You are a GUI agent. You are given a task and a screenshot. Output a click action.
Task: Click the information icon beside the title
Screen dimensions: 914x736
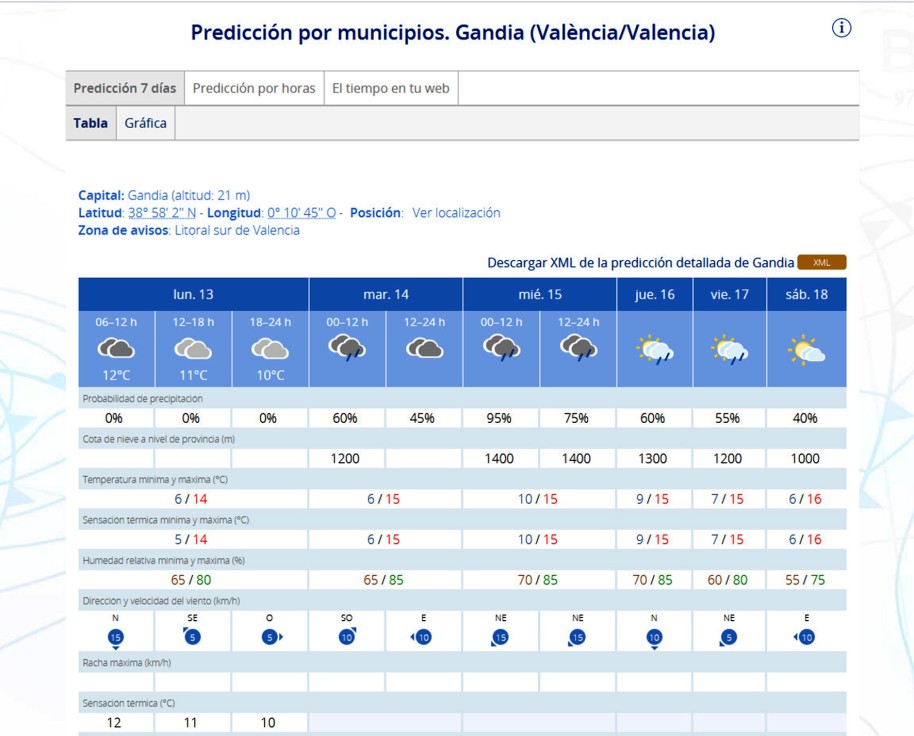pos(841,27)
